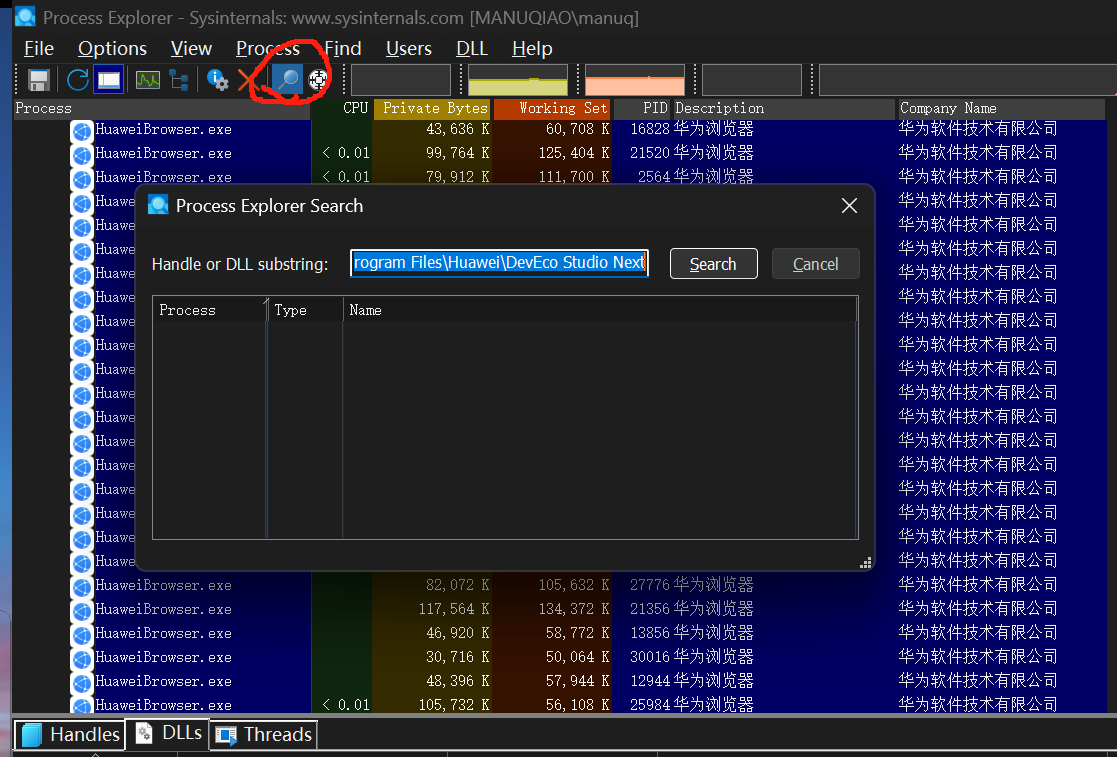Open process Properties with the info-gear icon
1117x757 pixels.
217,80
